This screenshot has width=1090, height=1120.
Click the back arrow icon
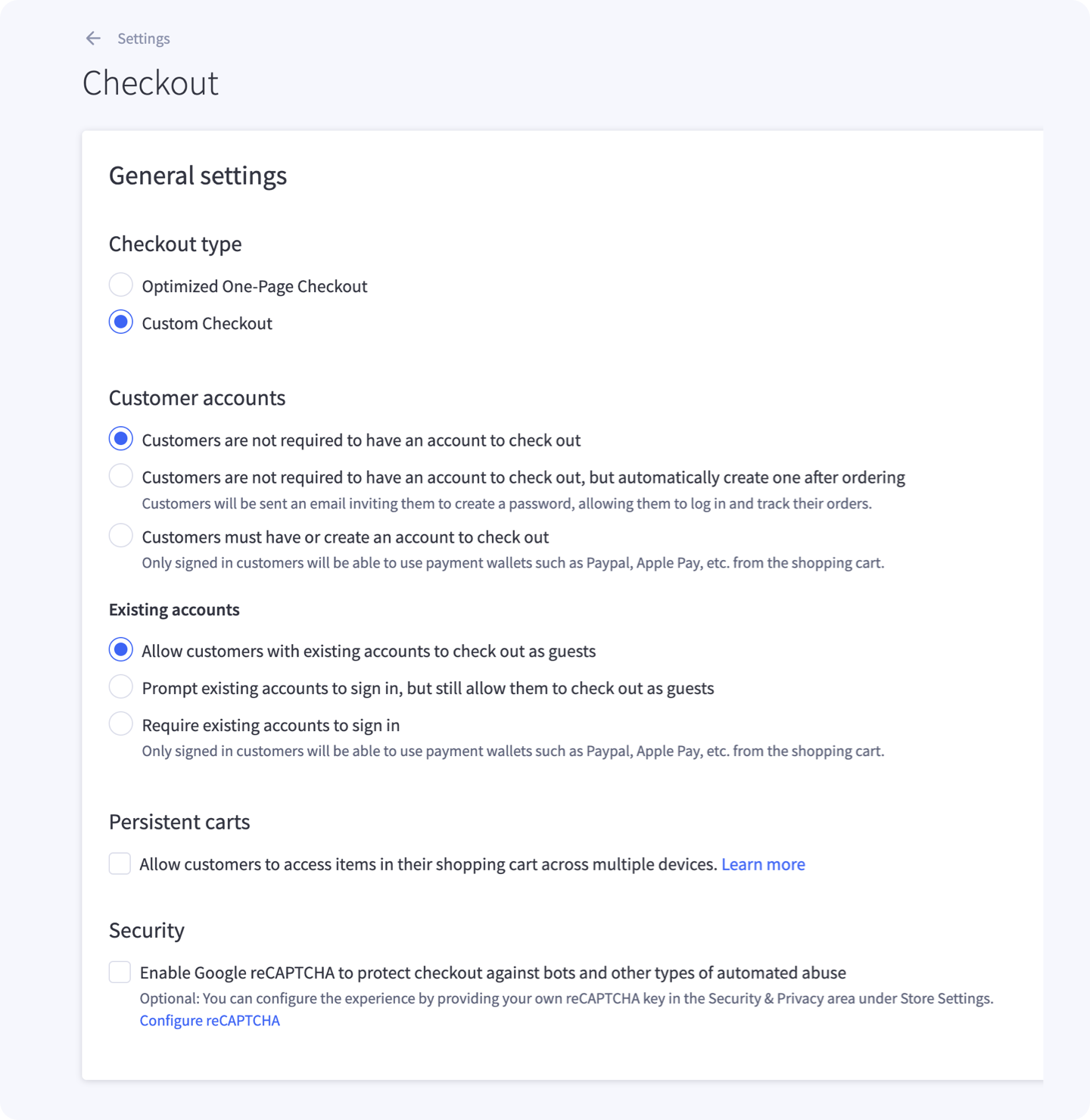click(x=93, y=39)
